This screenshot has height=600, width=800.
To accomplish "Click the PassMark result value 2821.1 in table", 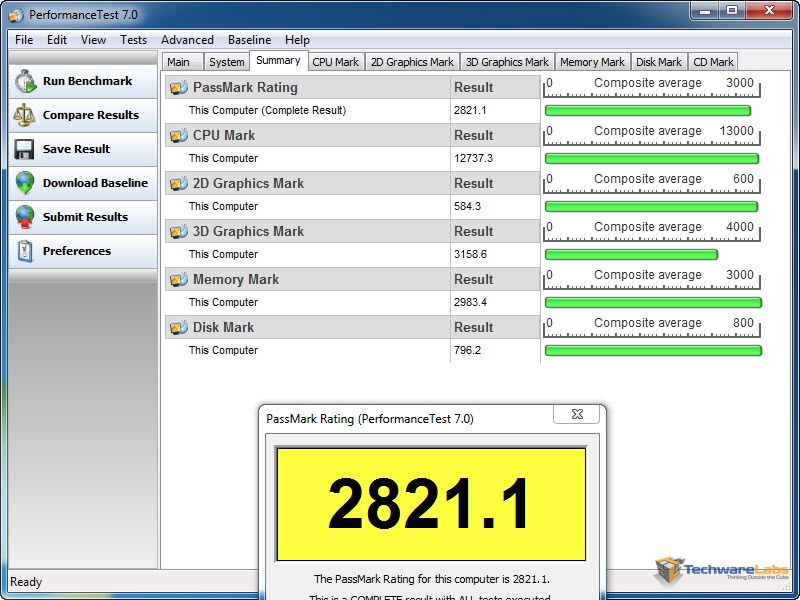I will [x=470, y=110].
